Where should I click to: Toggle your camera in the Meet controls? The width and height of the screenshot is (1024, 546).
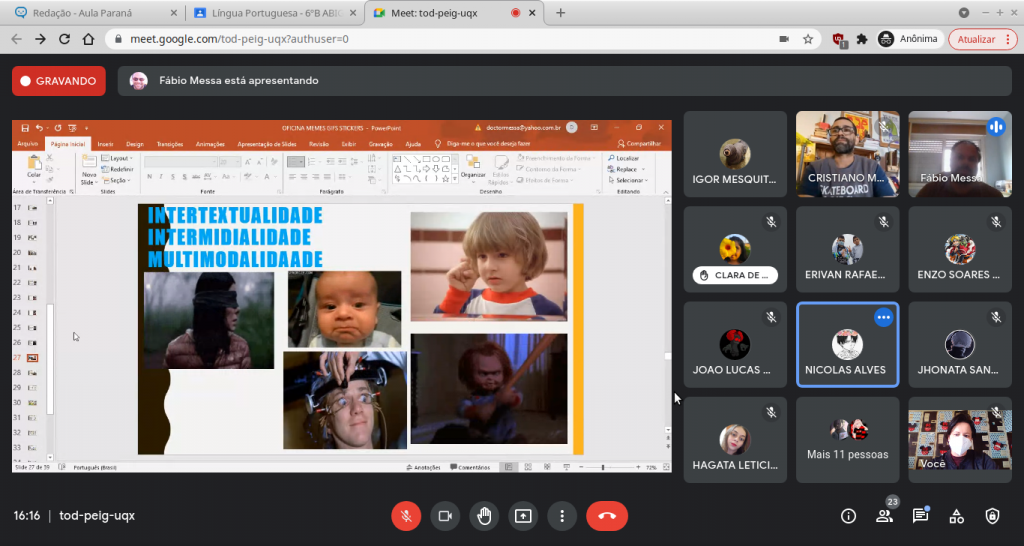pyautogui.click(x=445, y=516)
